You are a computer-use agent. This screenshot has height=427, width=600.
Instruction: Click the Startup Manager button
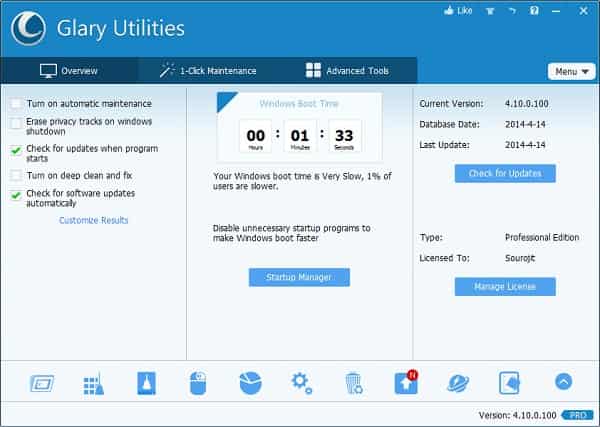pyautogui.click(x=299, y=277)
